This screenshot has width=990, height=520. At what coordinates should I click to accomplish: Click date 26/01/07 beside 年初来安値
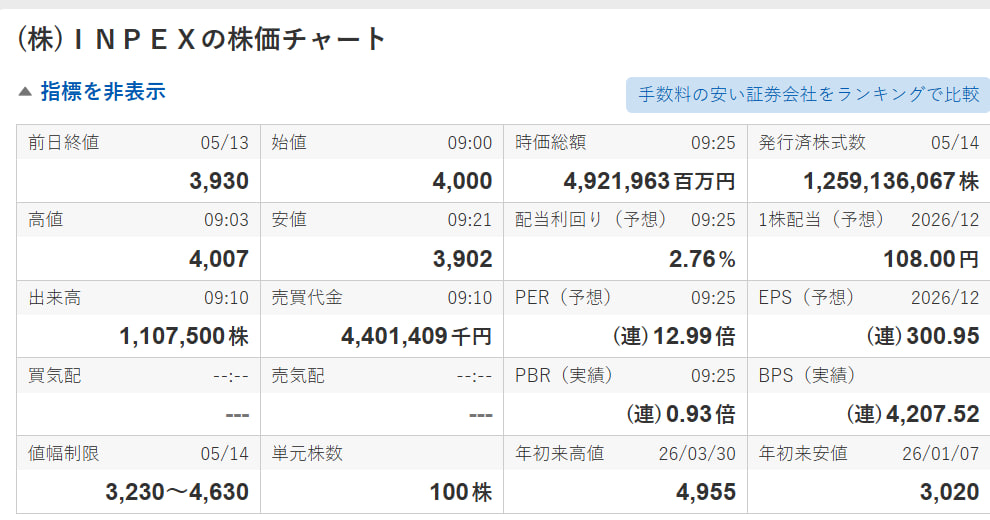click(941, 454)
